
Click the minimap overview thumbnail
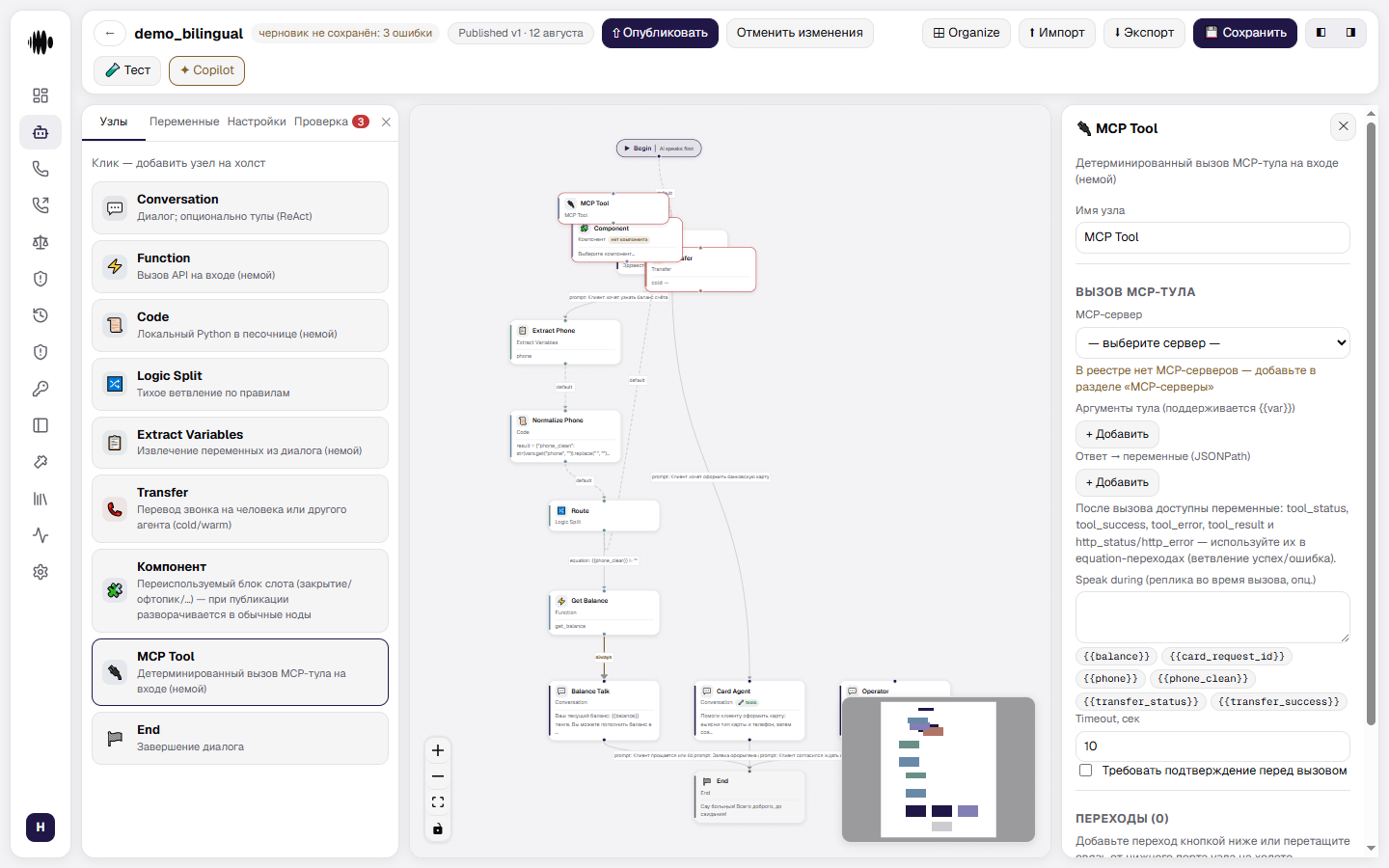939,770
